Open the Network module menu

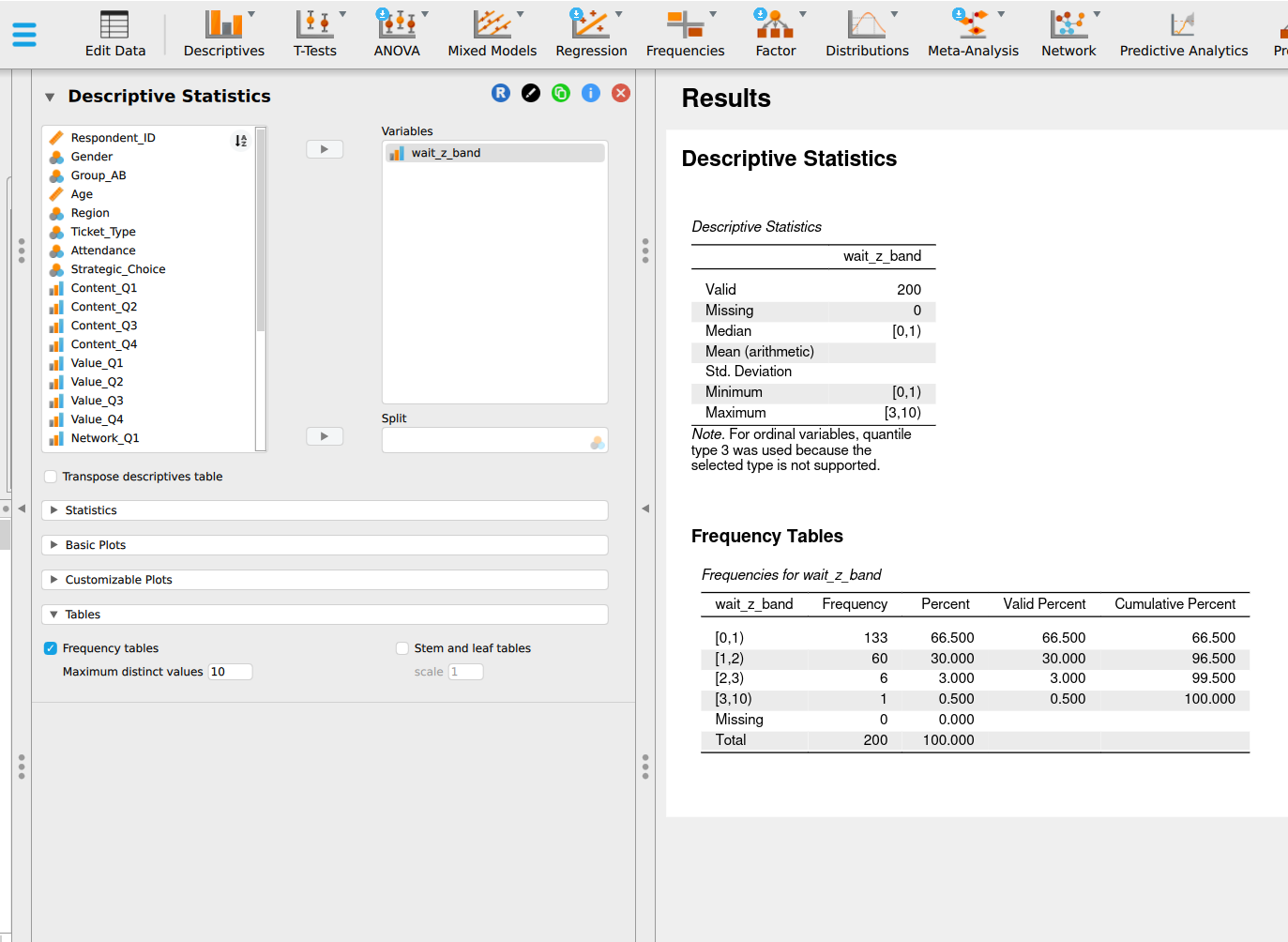pos(1068,34)
